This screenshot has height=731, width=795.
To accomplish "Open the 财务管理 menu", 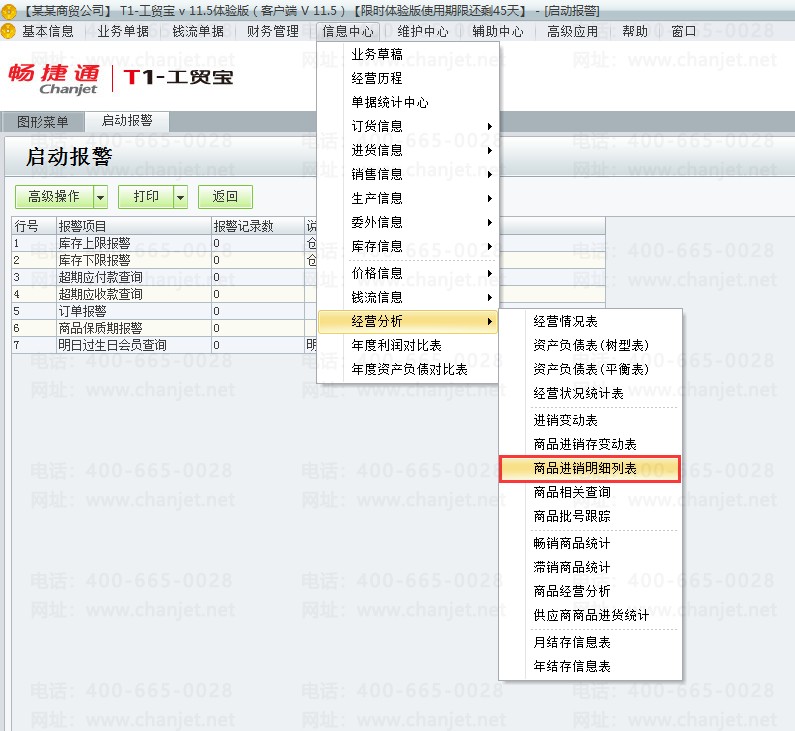I will (272, 31).
